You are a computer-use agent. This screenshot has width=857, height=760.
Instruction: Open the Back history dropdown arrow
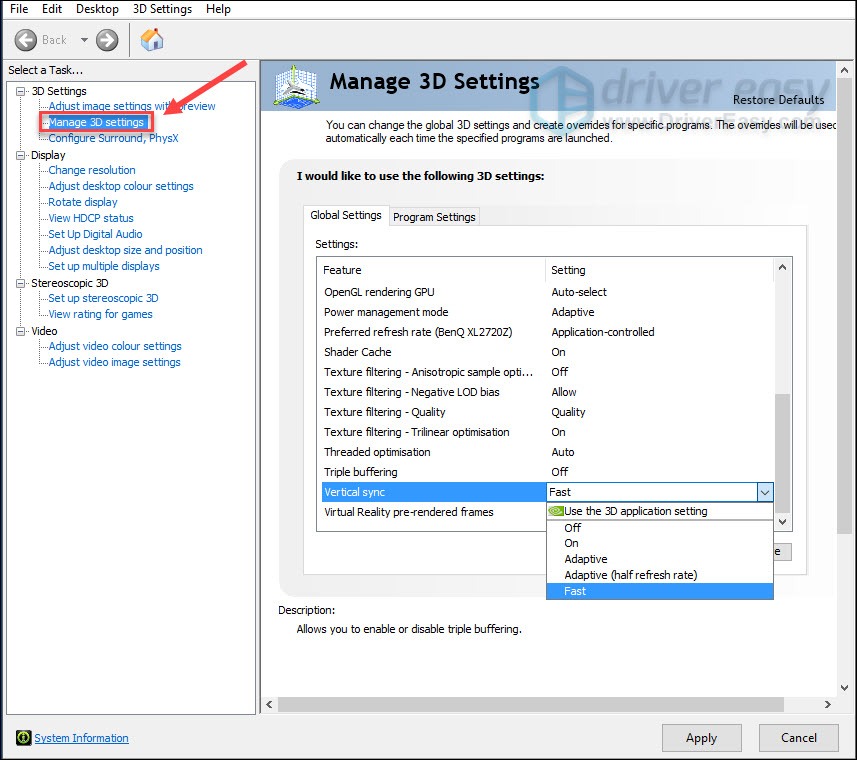pos(84,40)
